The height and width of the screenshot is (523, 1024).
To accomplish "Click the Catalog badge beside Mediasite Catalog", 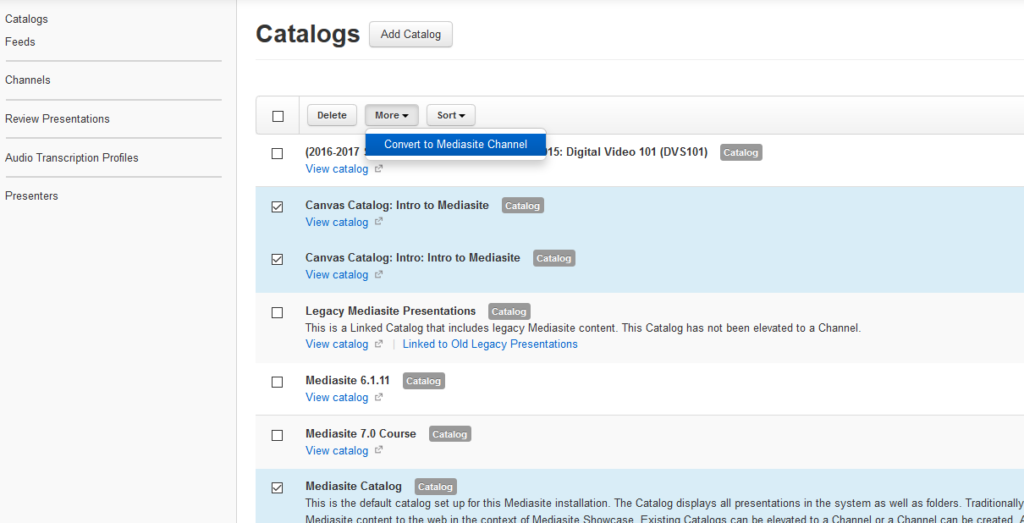I will [436, 487].
